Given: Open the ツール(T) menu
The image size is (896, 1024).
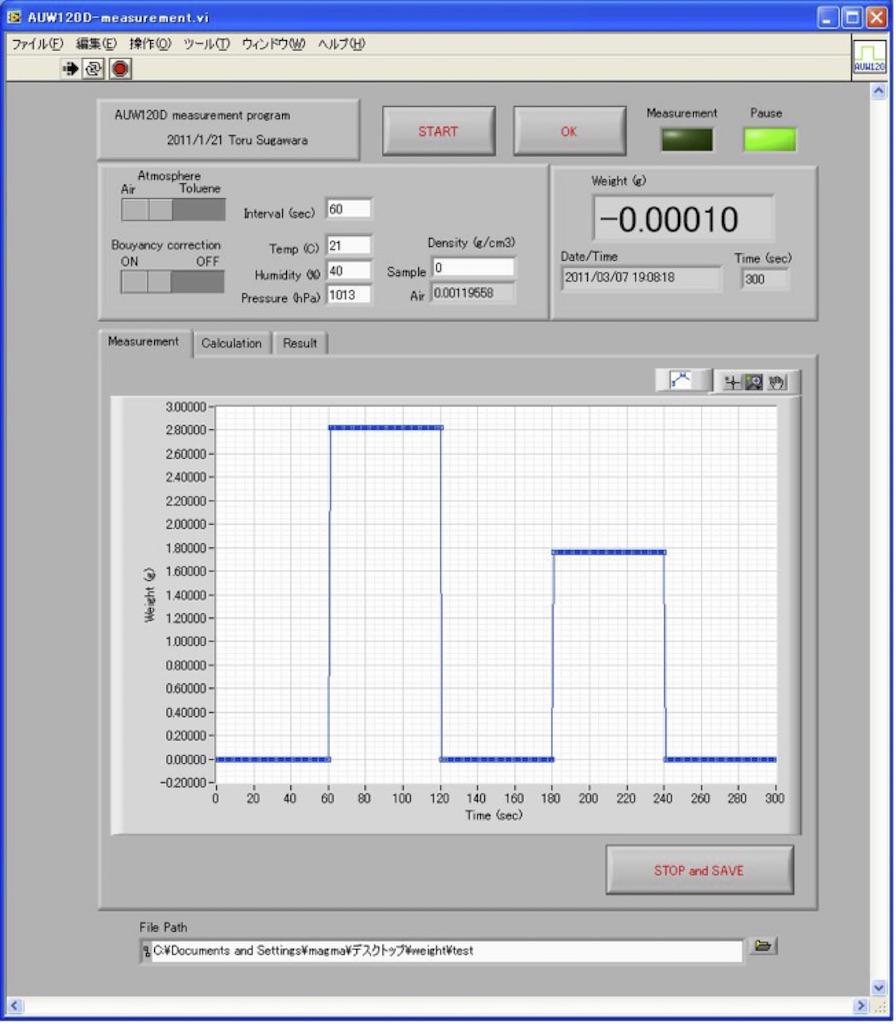Looking at the screenshot, I should click(x=206, y=44).
